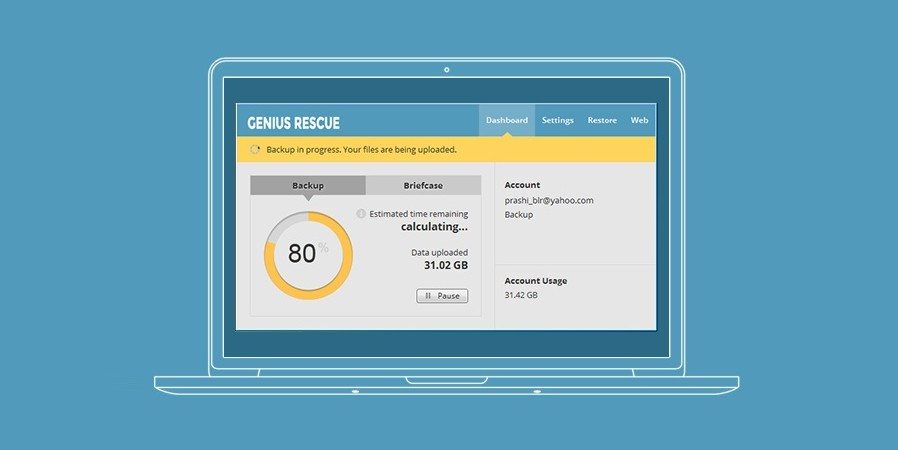Switch to the Settings tab
This screenshot has width=898, height=450.
pyautogui.click(x=558, y=121)
